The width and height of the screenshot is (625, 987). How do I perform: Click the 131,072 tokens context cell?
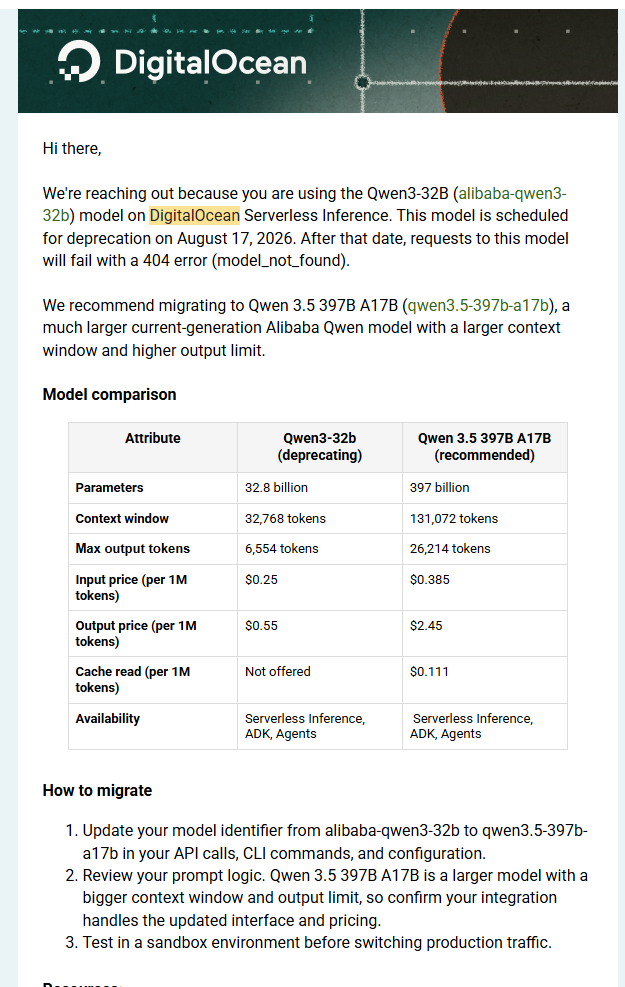coord(454,519)
